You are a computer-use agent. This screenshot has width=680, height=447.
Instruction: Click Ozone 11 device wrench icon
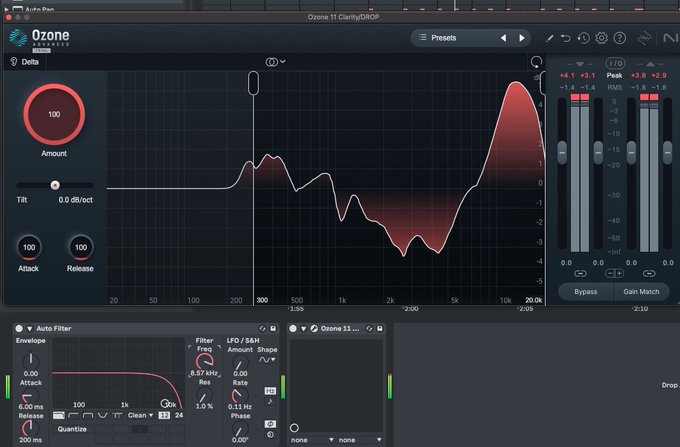click(314, 329)
